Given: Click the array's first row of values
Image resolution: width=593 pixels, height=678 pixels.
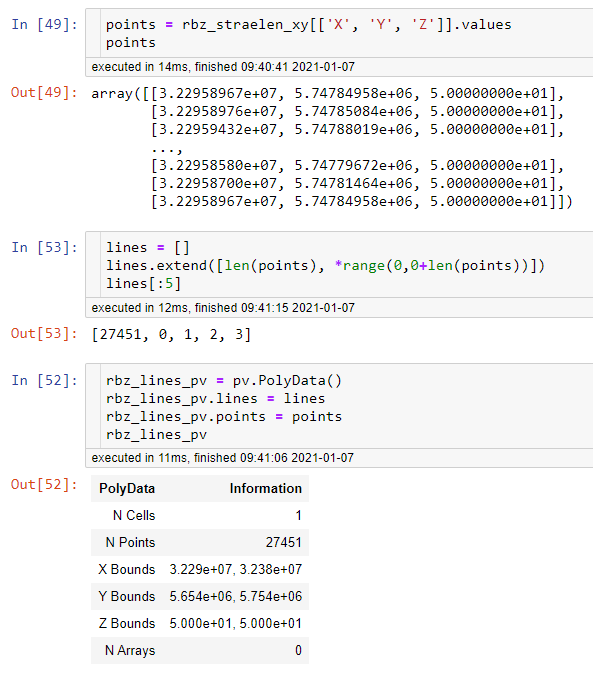Looking at the screenshot, I should [327, 93].
